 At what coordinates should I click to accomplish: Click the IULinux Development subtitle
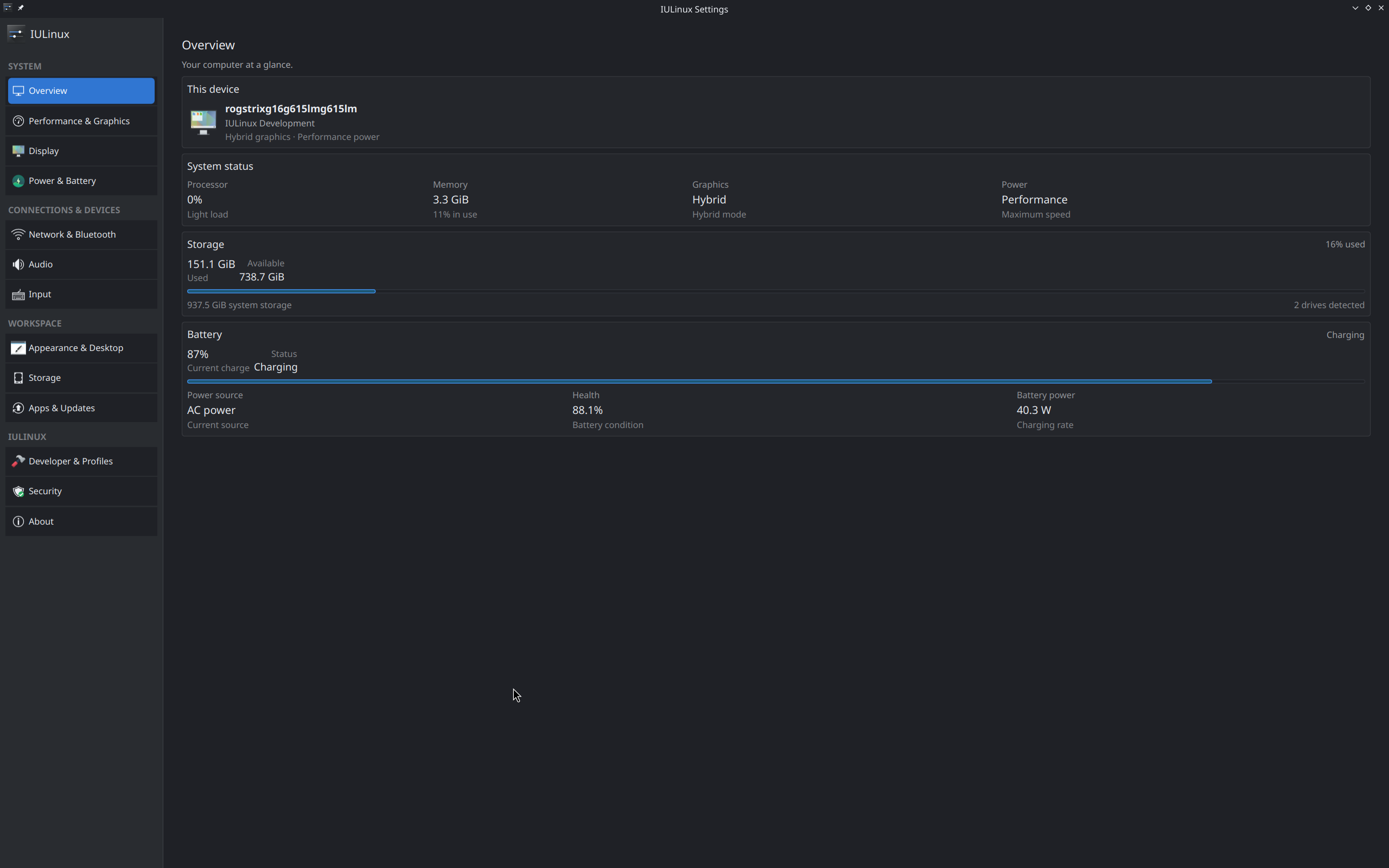tap(270, 123)
